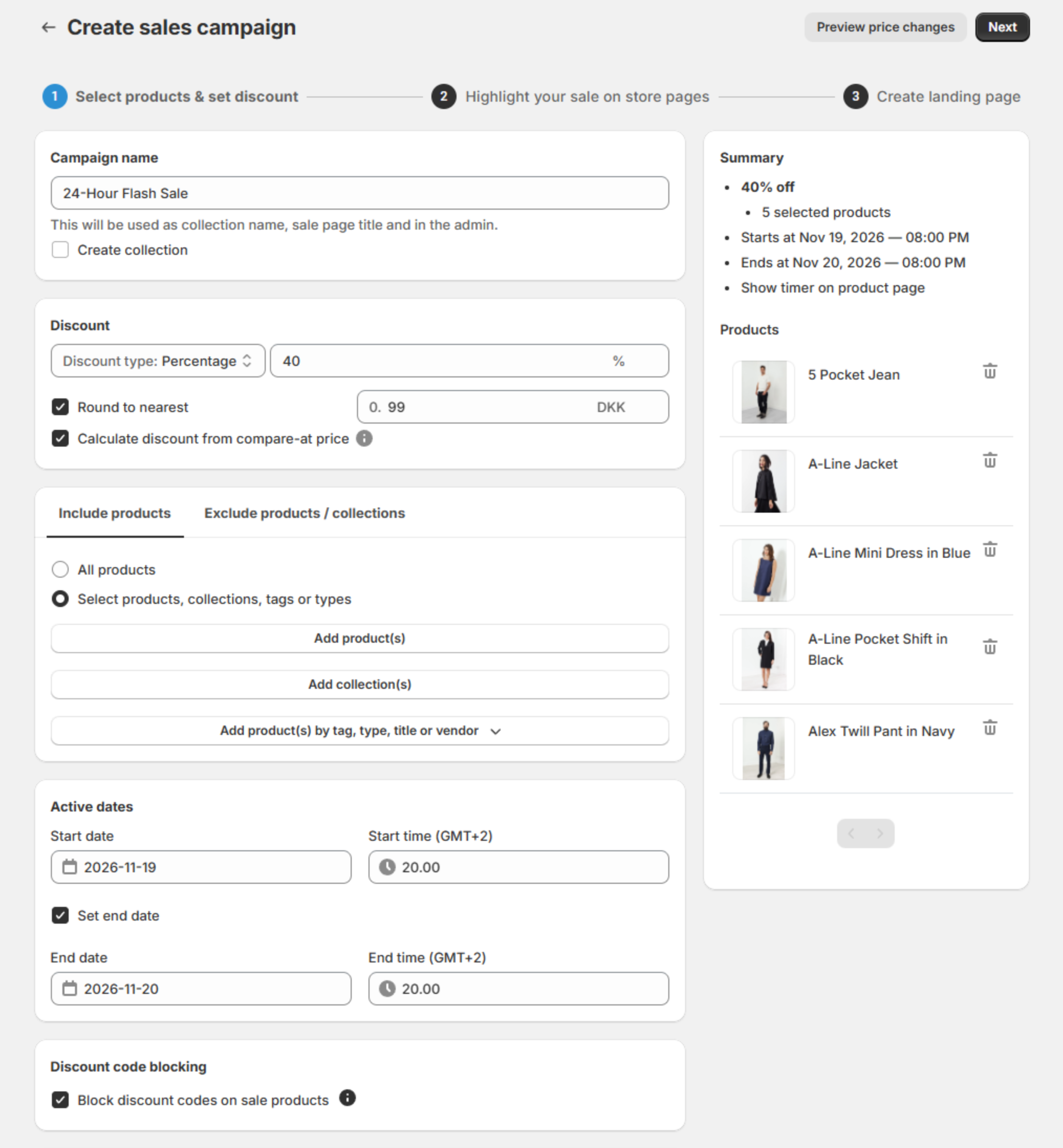The height and width of the screenshot is (1148, 1063).
Task: Click Preview price changes button
Action: tap(885, 28)
